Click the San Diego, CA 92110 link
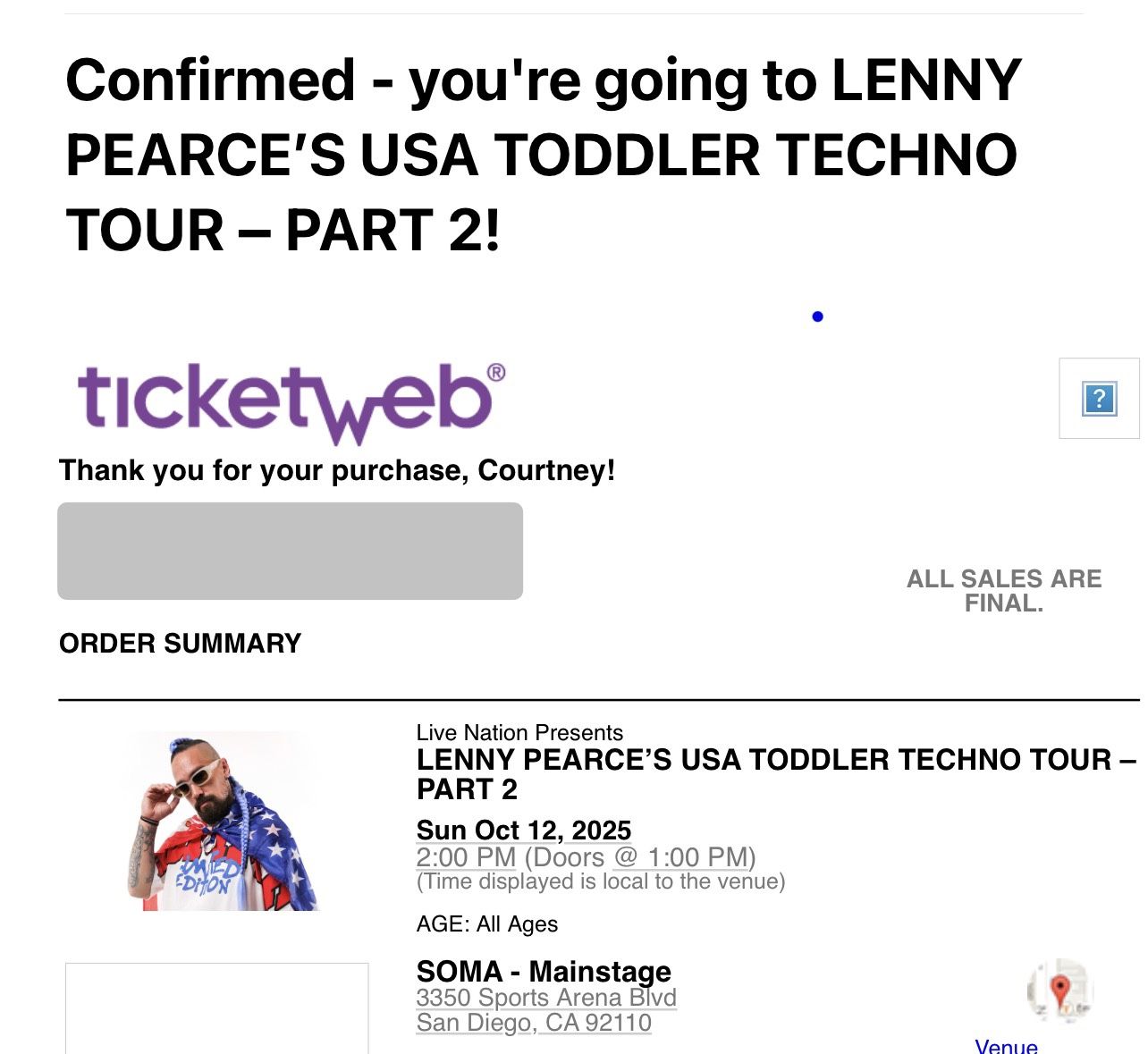Viewport: 1148px width, 1054px height. [x=534, y=1023]
